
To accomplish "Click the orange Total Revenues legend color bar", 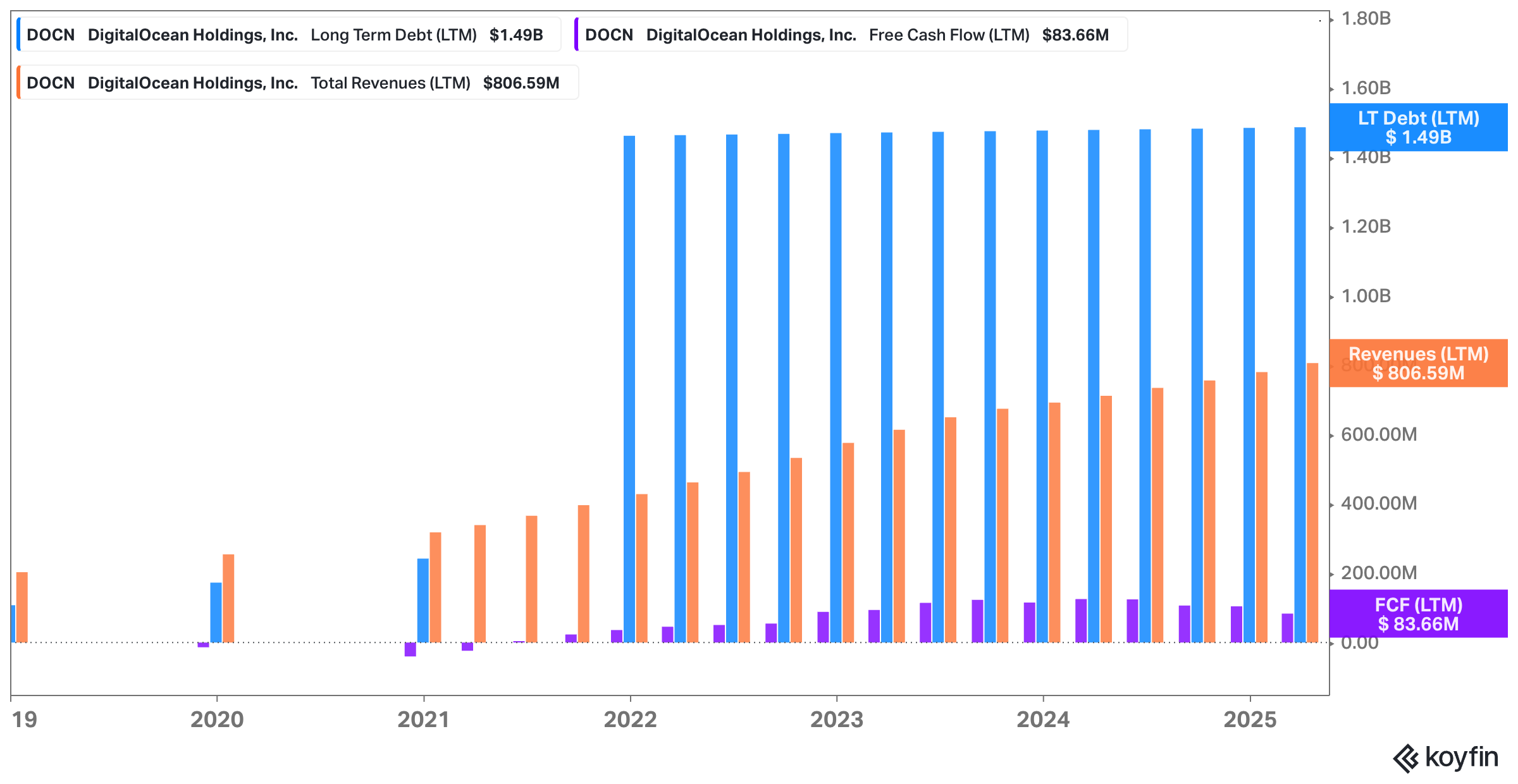I will [18, 83].
